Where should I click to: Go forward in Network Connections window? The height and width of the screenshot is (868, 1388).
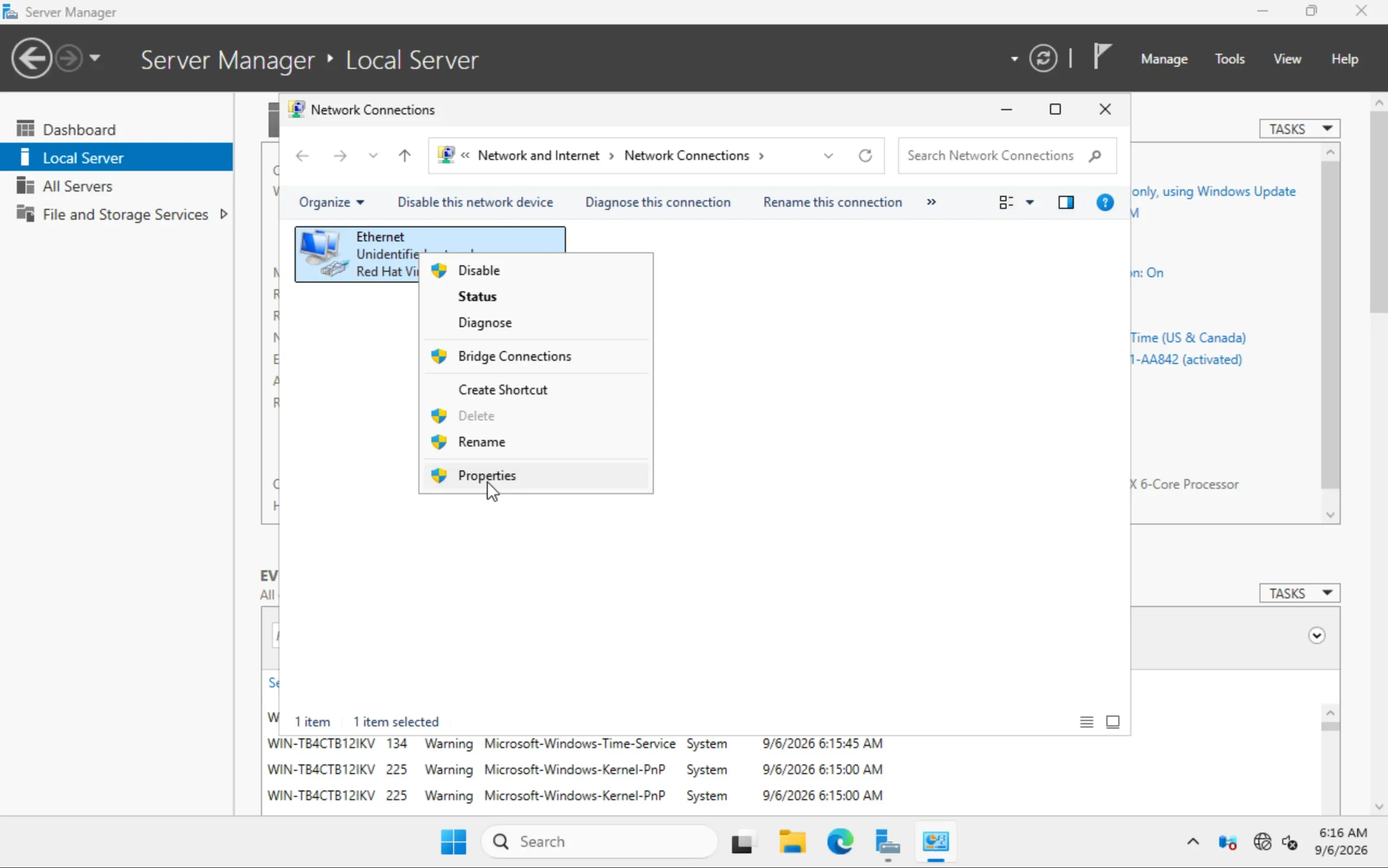pos(340,156)
